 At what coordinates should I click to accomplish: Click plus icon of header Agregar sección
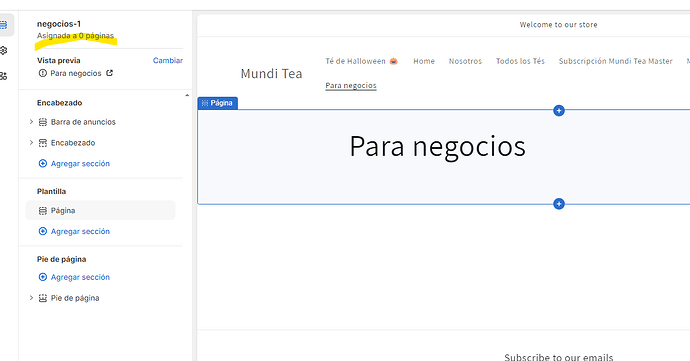click(x=43, y=163)
